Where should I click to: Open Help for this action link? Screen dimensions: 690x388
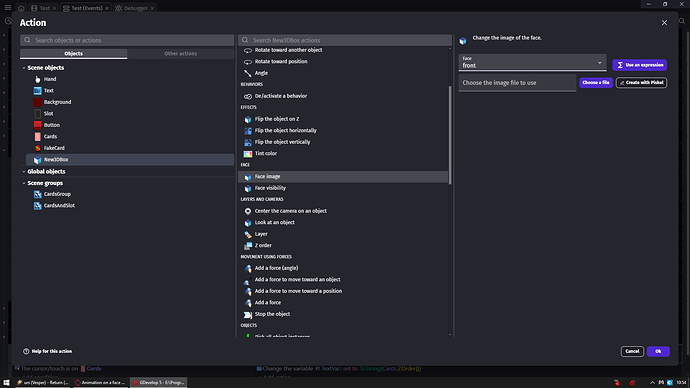click(x=48, y=351)
